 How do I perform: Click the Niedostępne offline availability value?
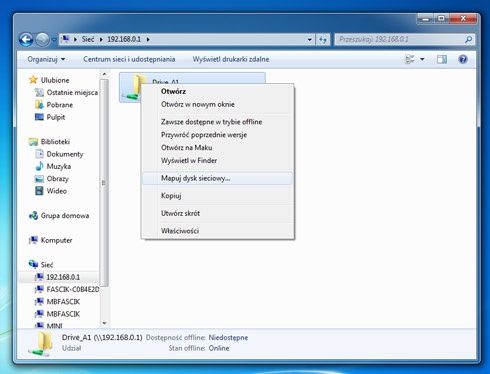pyautogui.click(x=228, y=338)
